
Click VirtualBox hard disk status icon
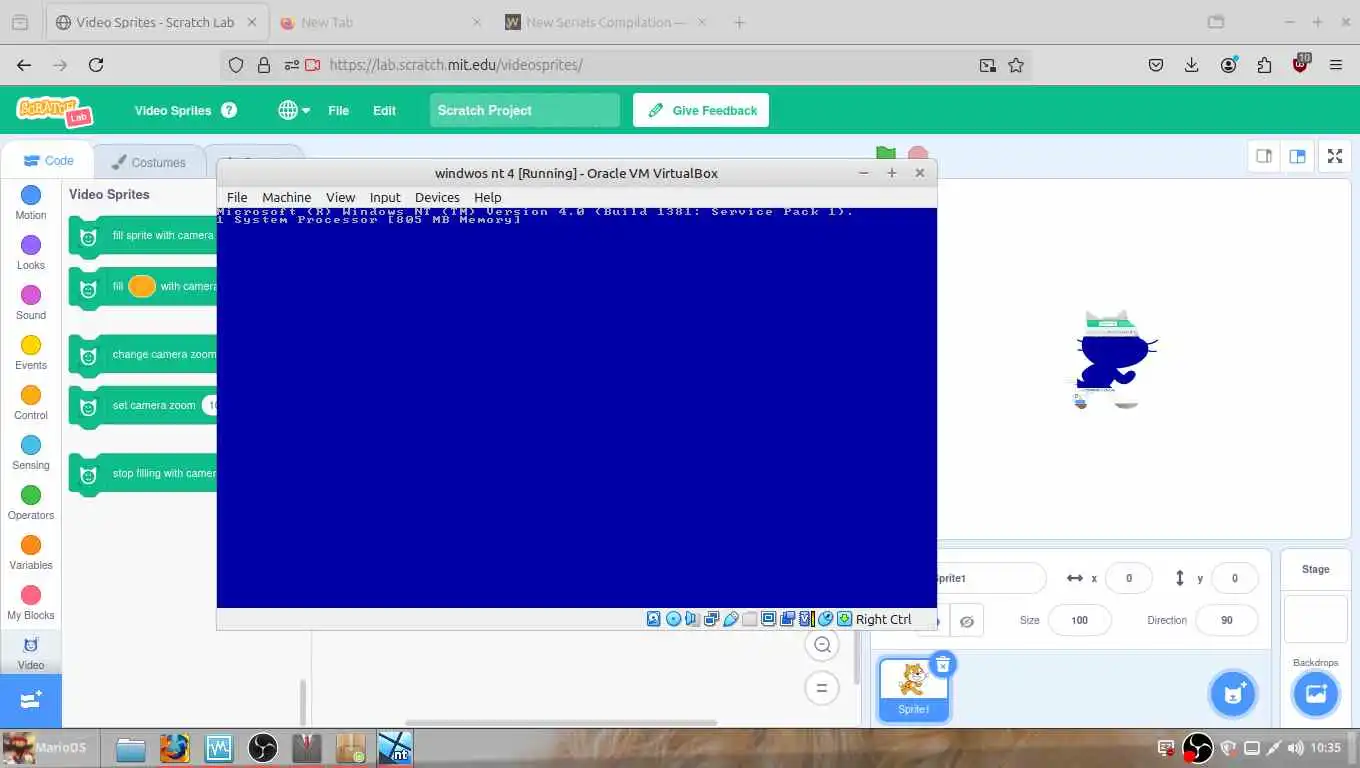point(654,619)
